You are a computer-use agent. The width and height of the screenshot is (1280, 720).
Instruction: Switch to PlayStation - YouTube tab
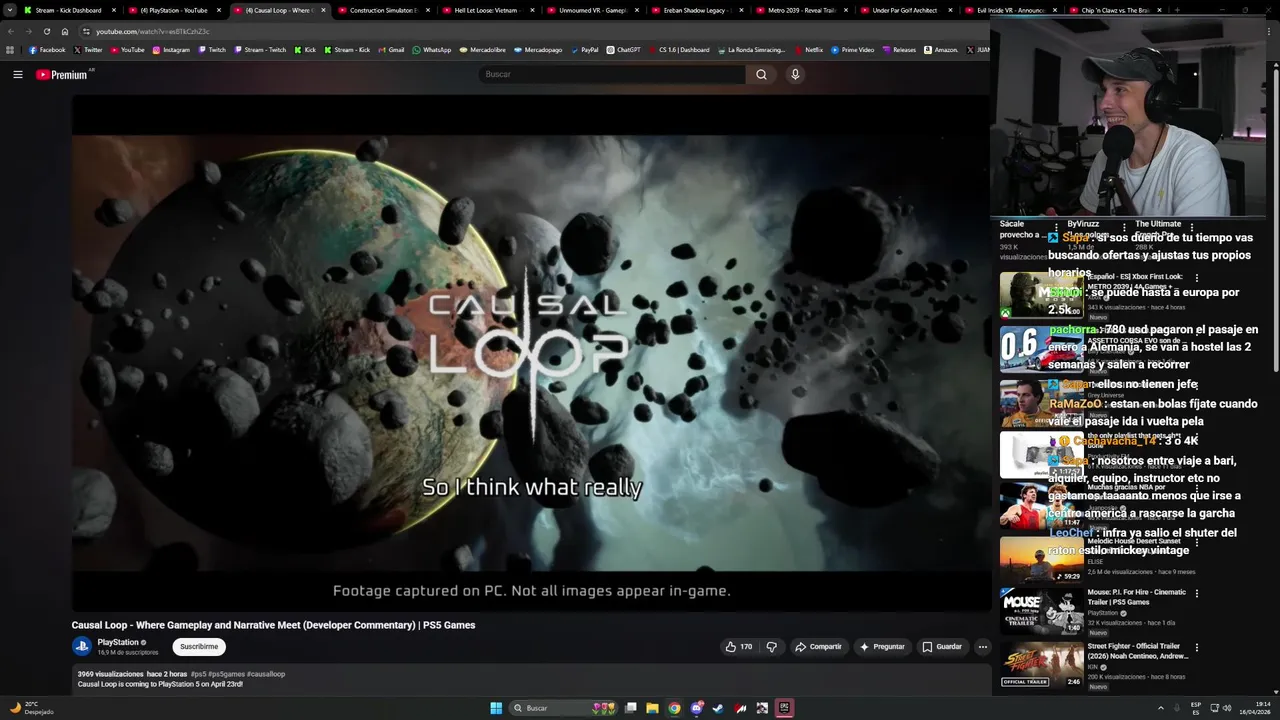click(174, 10)
